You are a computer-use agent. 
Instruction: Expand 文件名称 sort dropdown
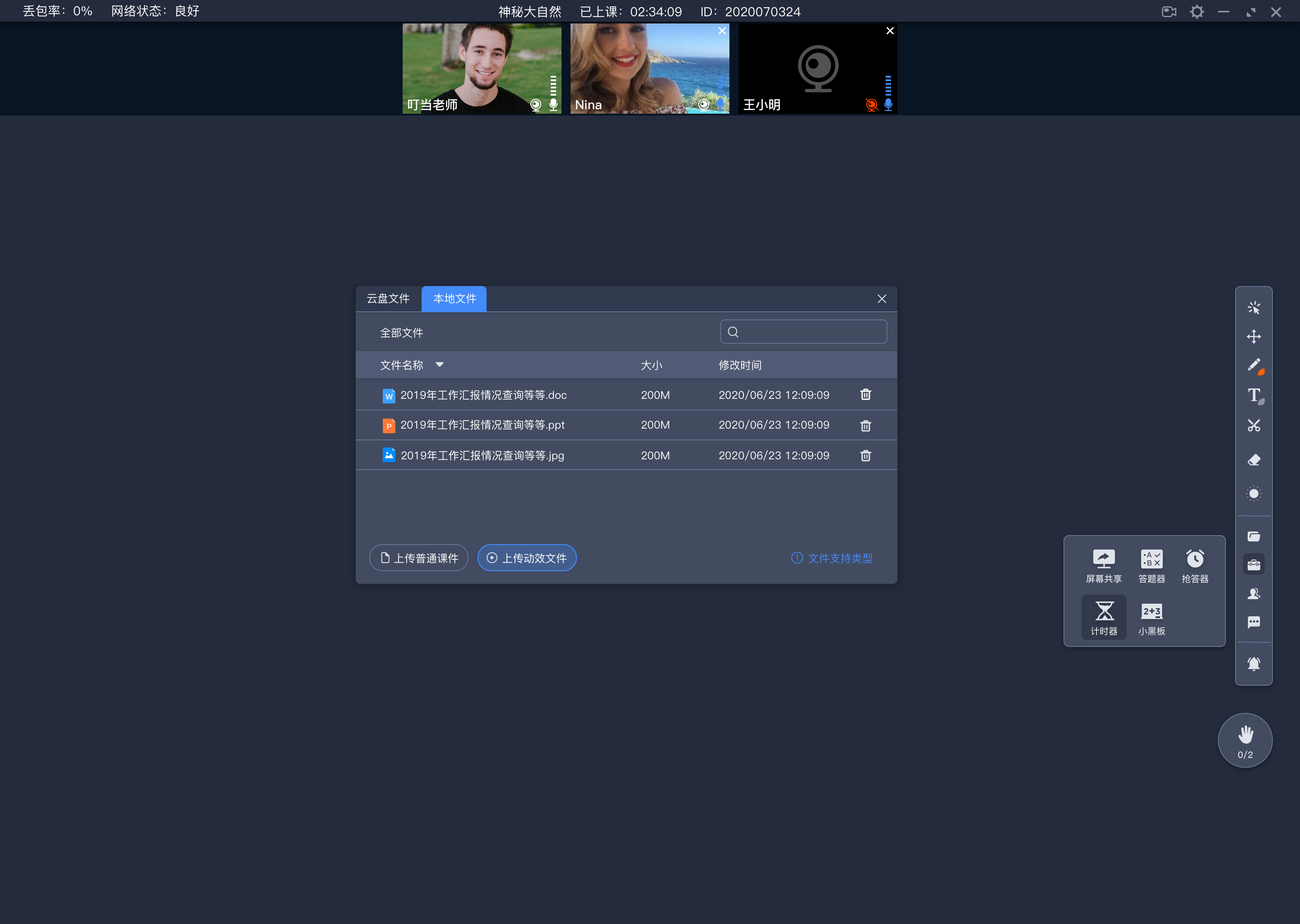tap(440, 364)
